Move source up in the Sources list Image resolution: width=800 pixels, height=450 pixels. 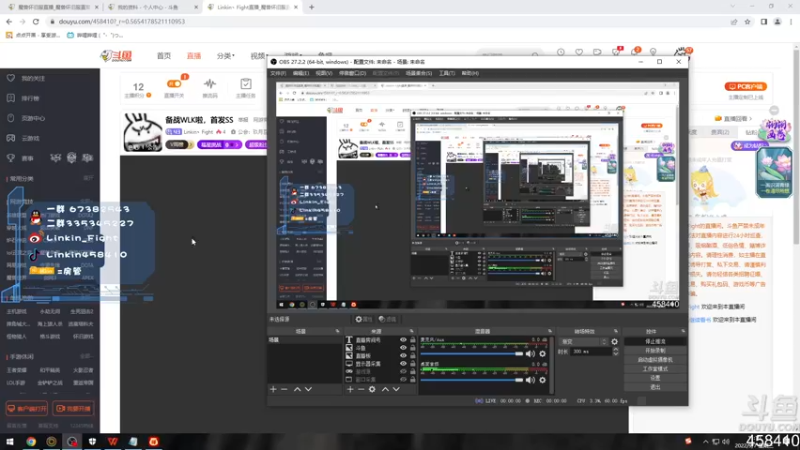coord(385,389)
